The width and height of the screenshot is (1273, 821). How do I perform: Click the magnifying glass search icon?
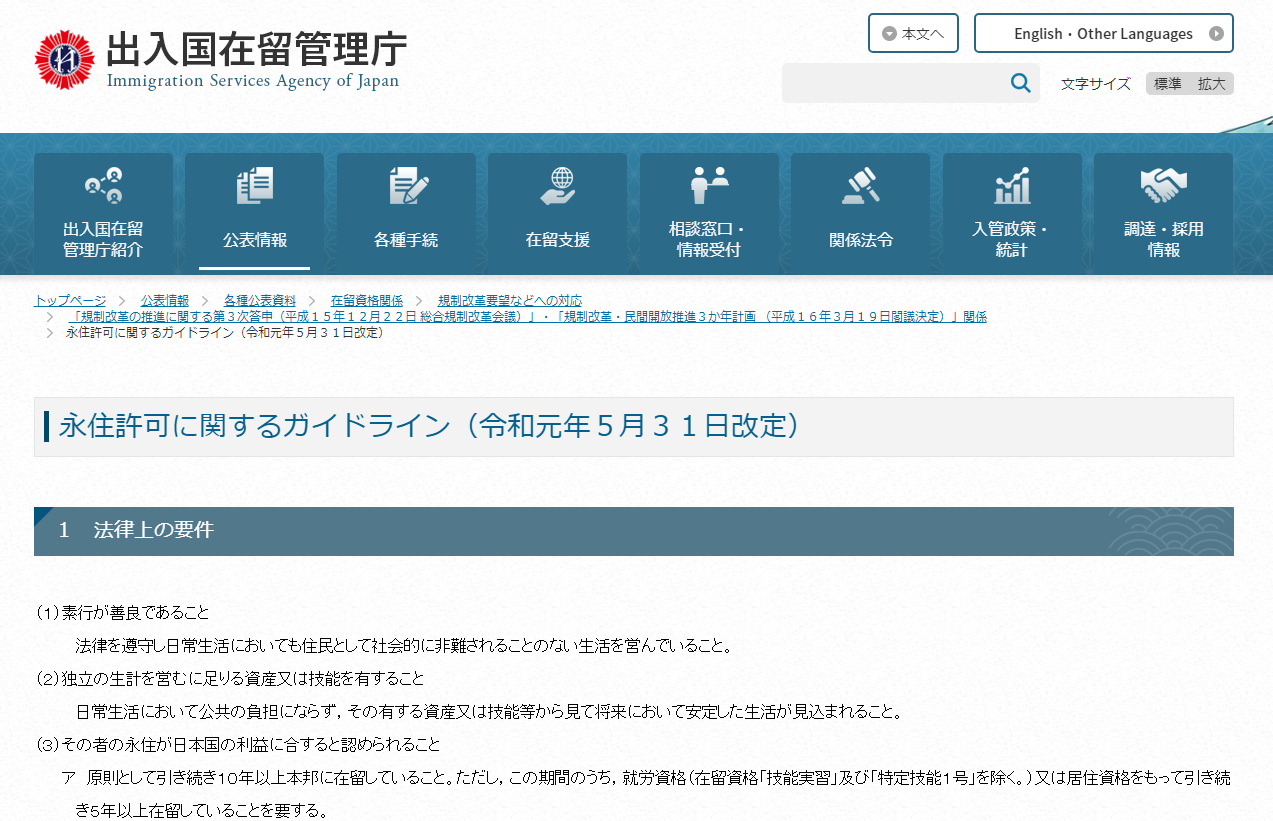pyautogui.click(x=1020, y=83)
